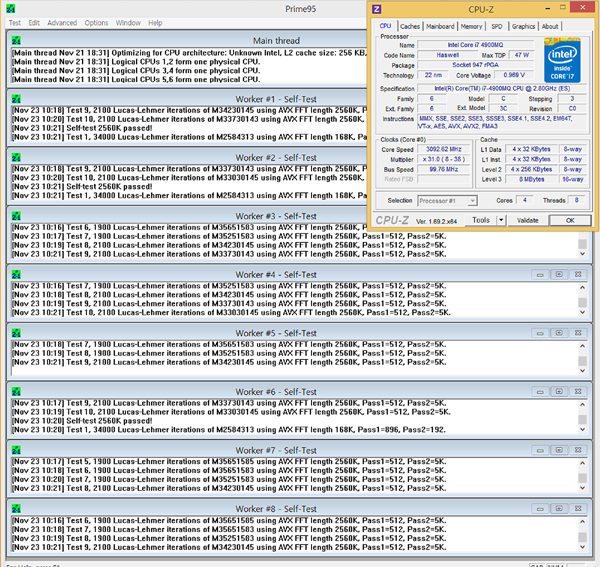Screen dimensions: 600x567
Task: Click scroll down arrow in Worker #8 window
Action: coord(582,546)
